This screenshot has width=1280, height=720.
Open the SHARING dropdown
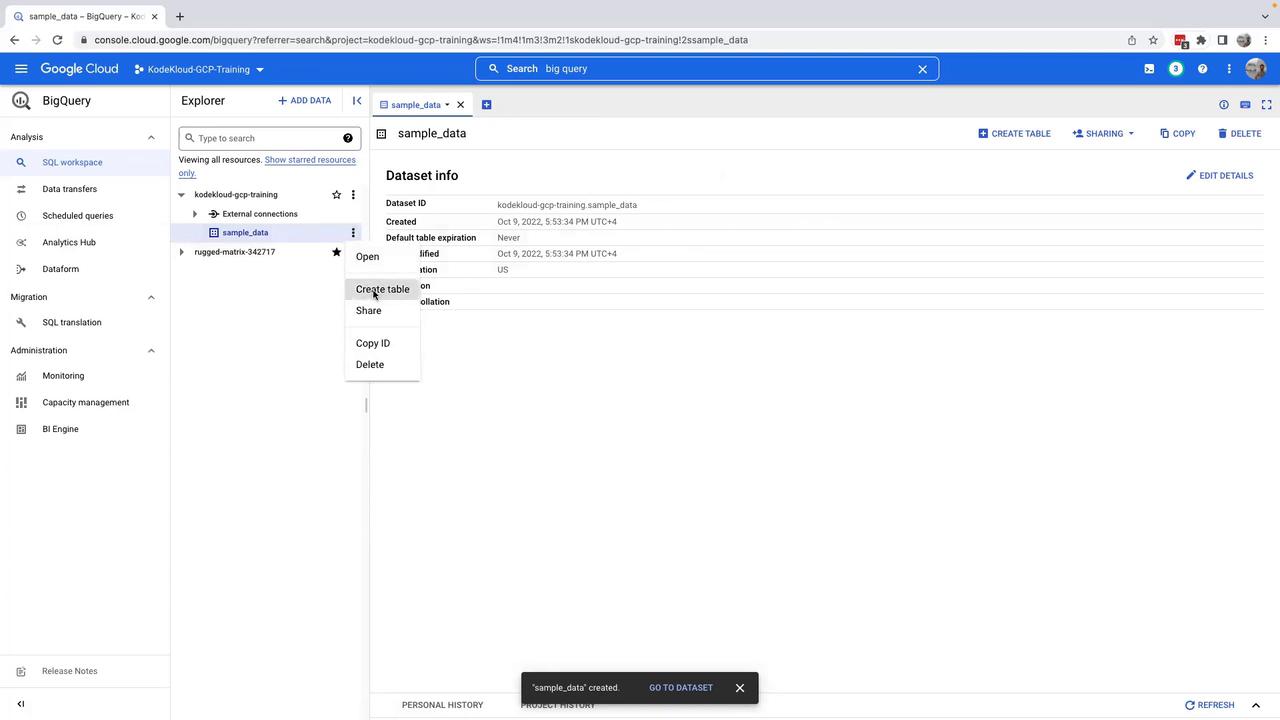(x=1104, y=134)
